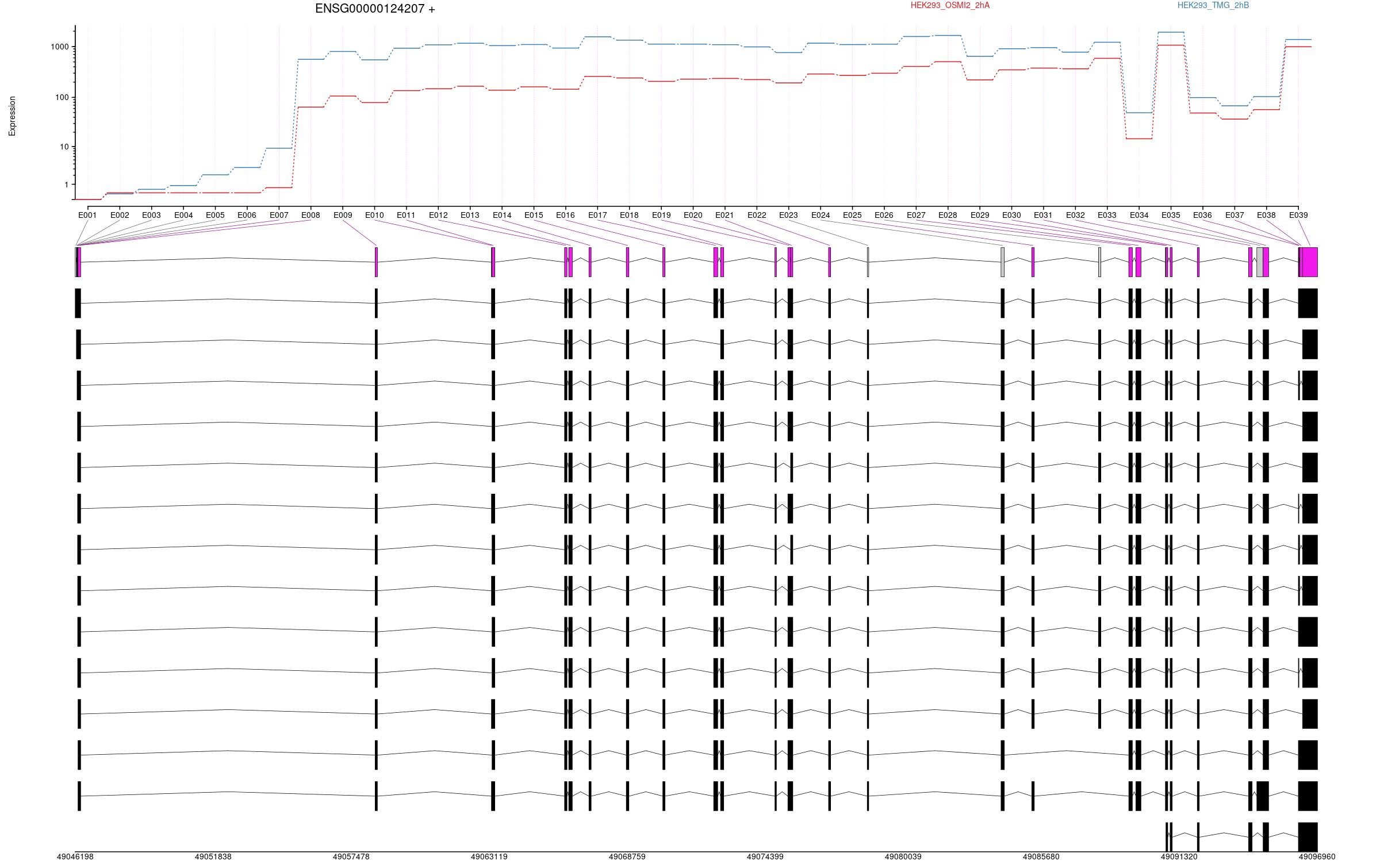Click genomic coordinate 49085680
1380x868 pixels.
[x=1041, y=857]
